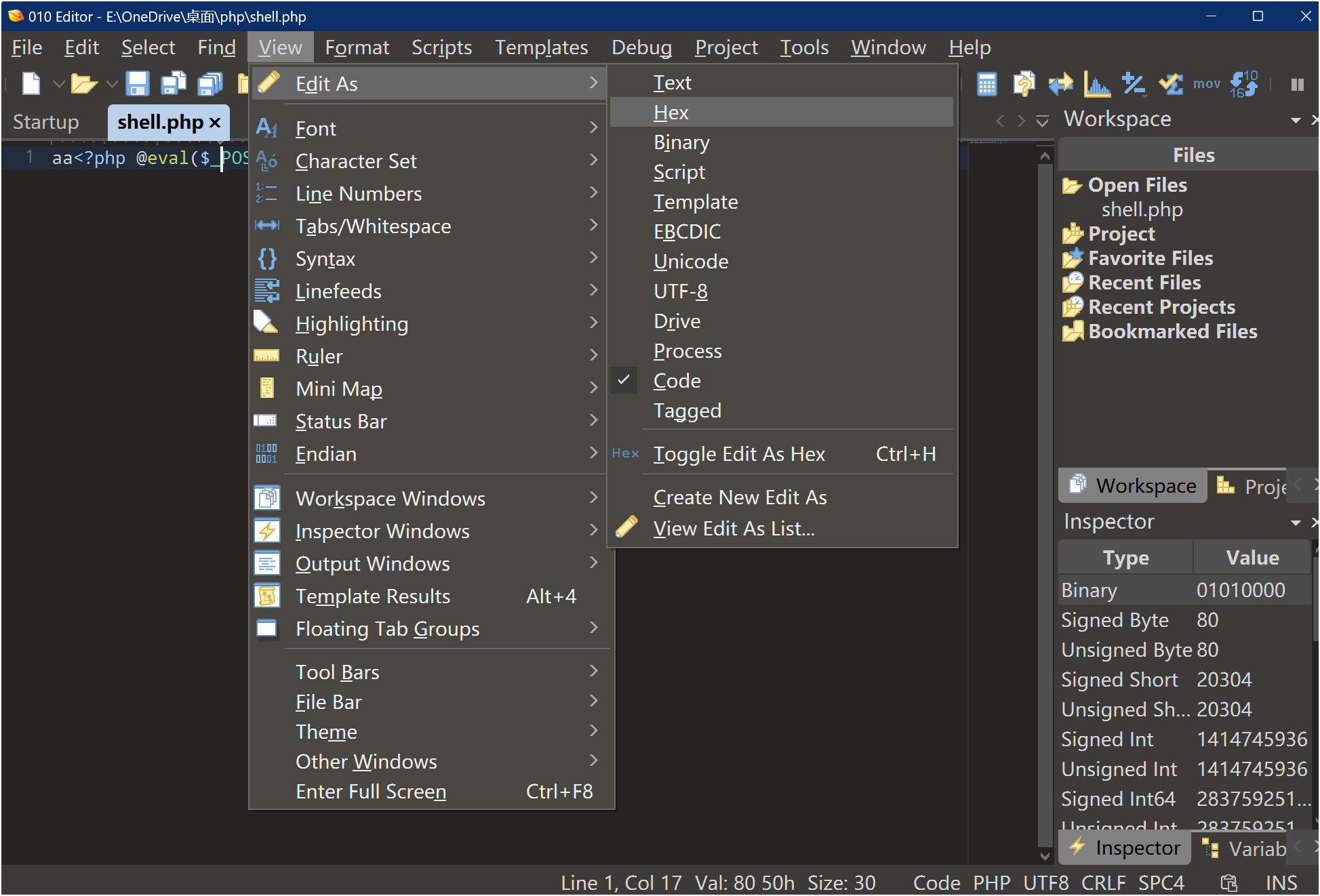The height and width of the screenshot is (896, 1320).
Task: Choose Hex in Edit As submenu
Action: [x=671, y=113]
